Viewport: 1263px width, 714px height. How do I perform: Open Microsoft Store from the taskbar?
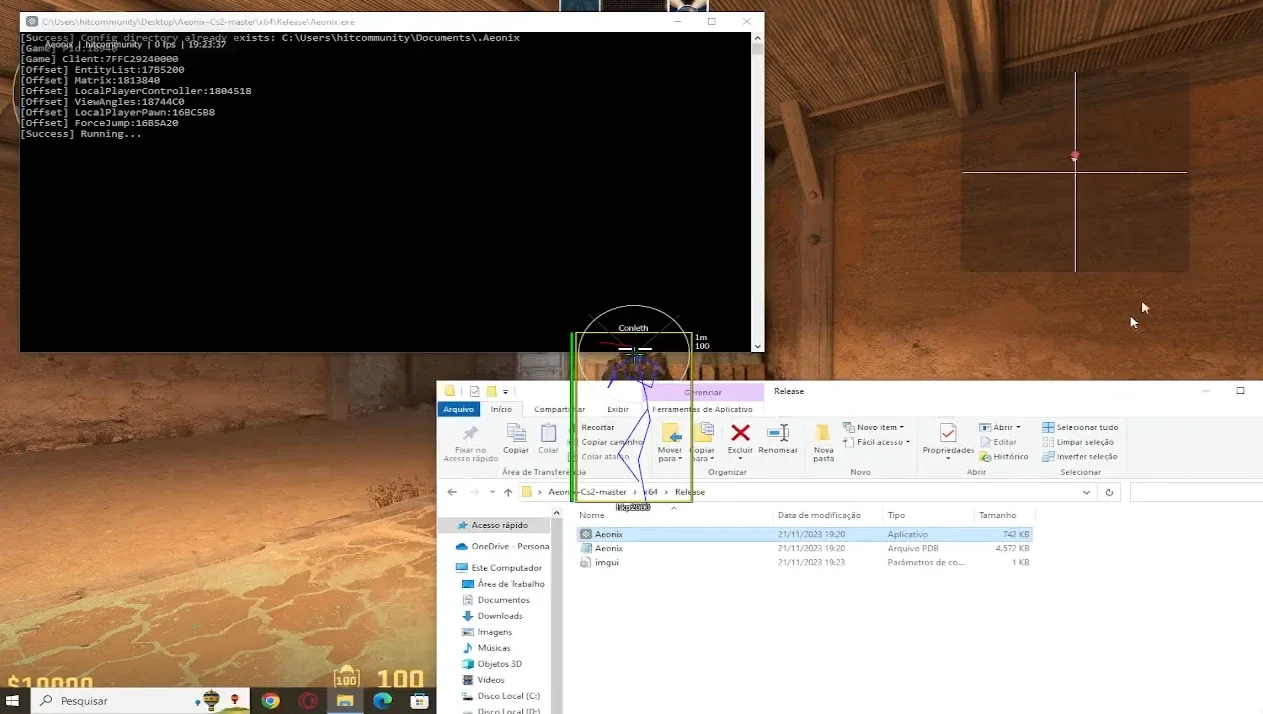(x=420, y=701)
